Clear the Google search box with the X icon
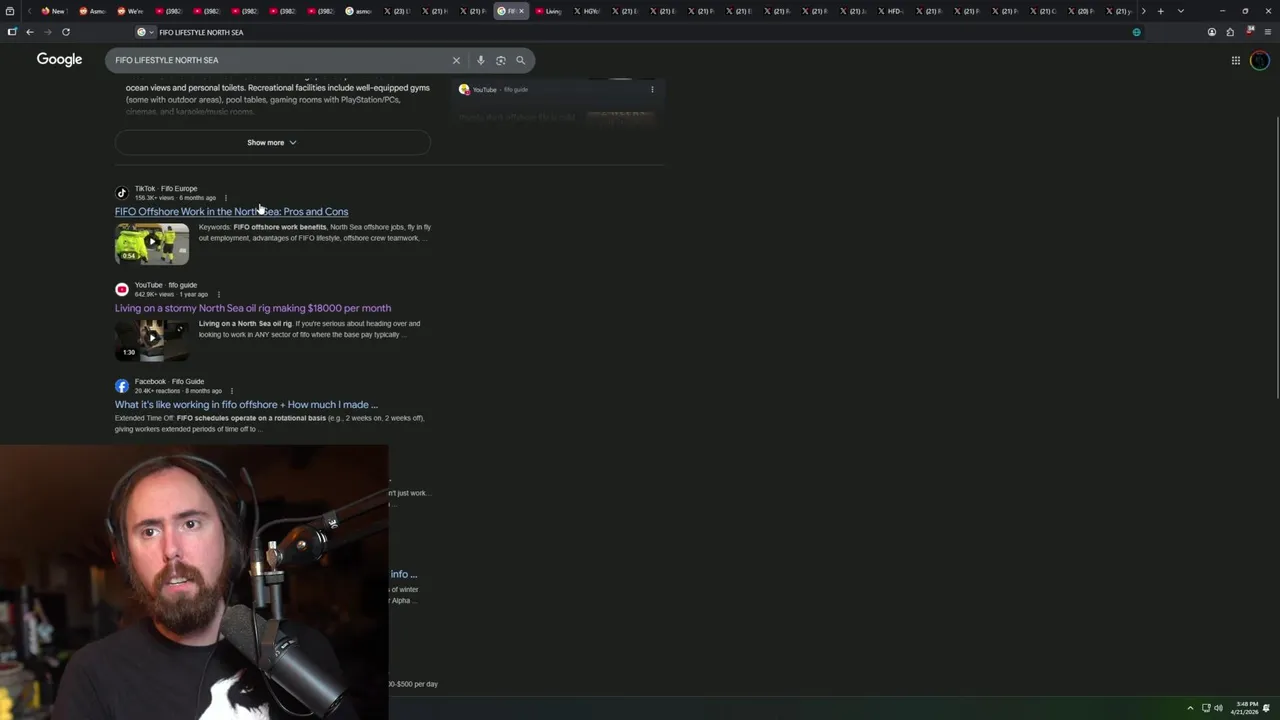This screenshot has height=720, width=1280. pos(456,60)
